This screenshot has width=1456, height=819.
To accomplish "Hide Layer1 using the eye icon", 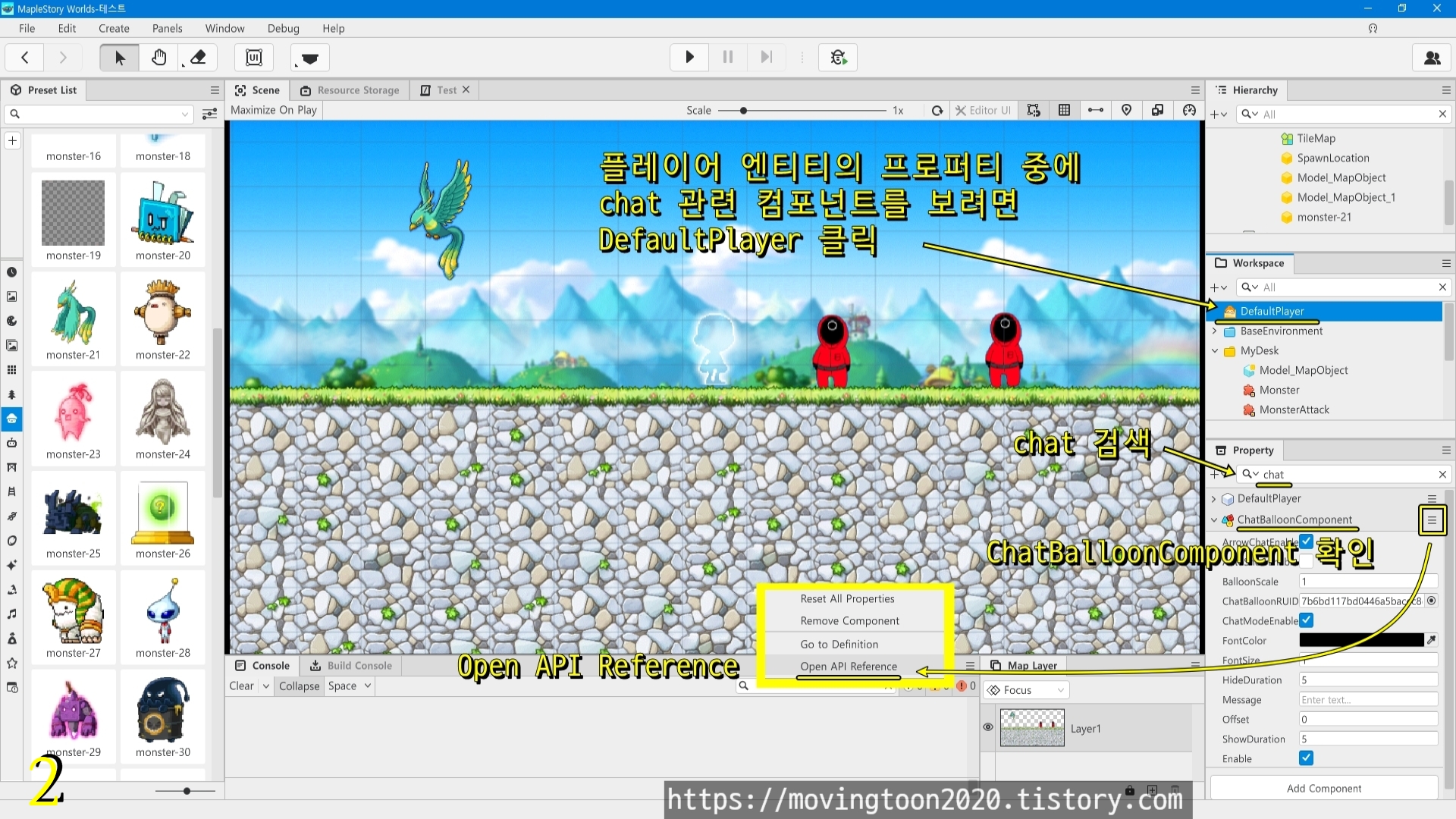I will click(988, 727).
